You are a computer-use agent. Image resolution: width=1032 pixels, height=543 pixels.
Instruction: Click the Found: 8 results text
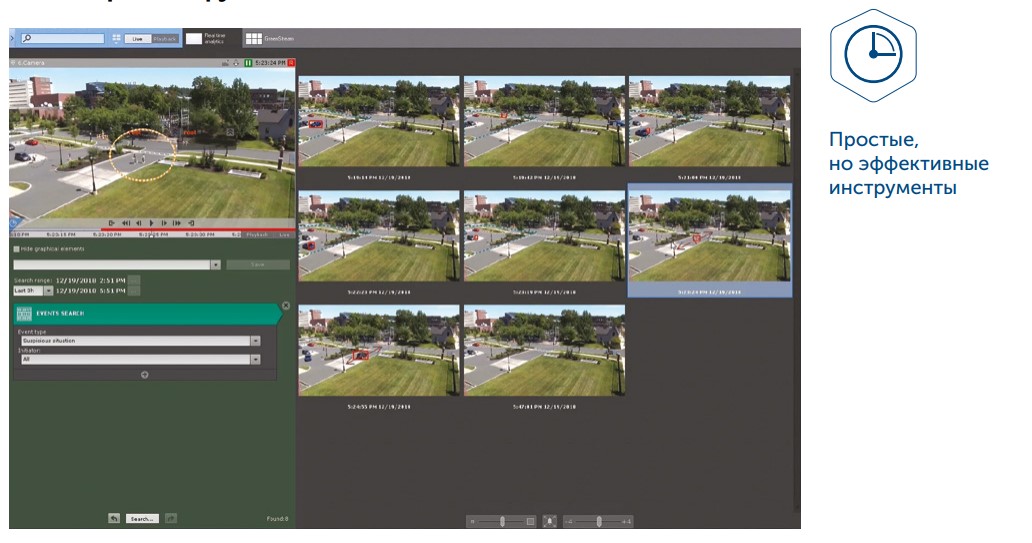[x=277, y=519]
